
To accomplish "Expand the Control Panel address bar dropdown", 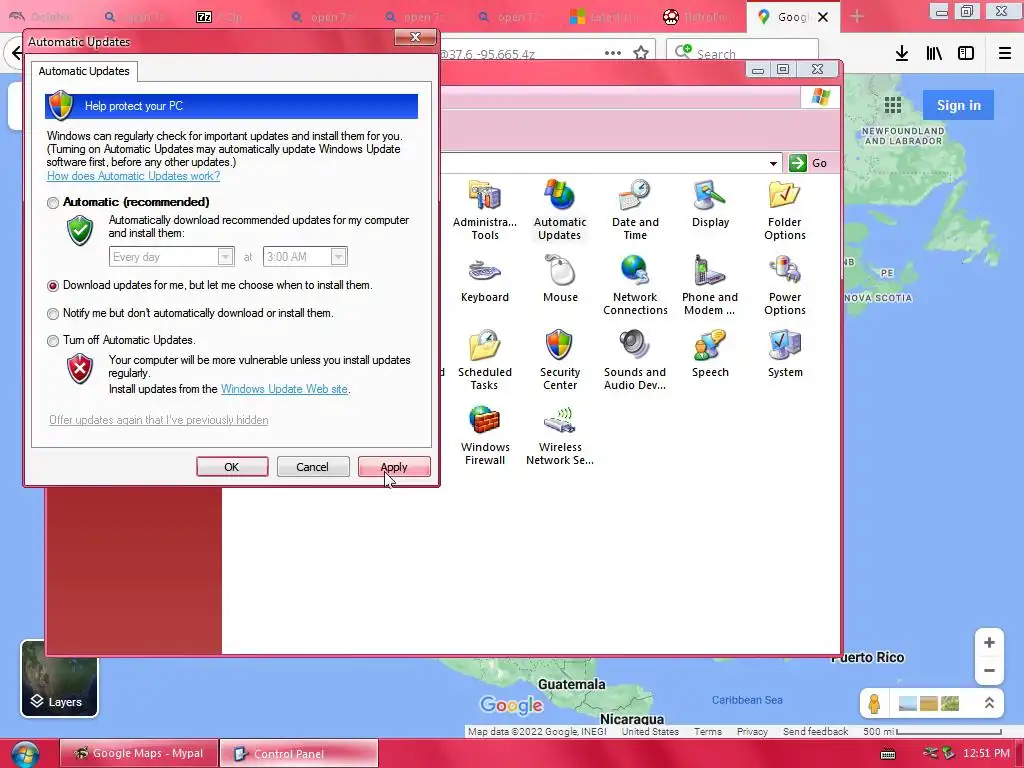I will pos(773,163).
